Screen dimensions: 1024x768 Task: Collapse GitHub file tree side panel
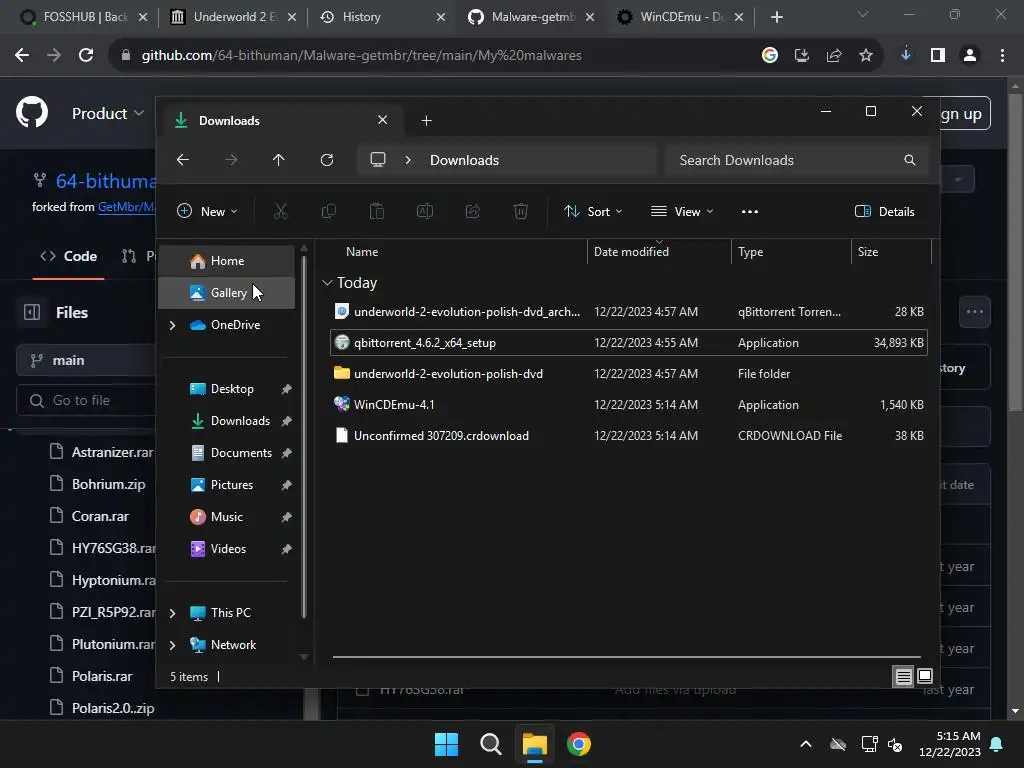pos(32,312)
